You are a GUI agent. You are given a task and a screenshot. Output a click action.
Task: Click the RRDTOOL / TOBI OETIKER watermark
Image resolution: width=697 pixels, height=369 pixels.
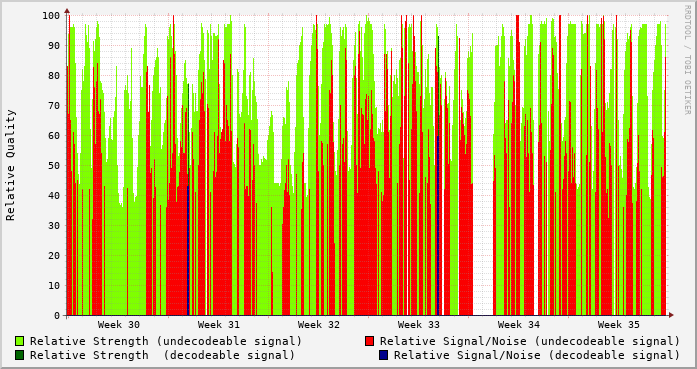coord(687,60)
